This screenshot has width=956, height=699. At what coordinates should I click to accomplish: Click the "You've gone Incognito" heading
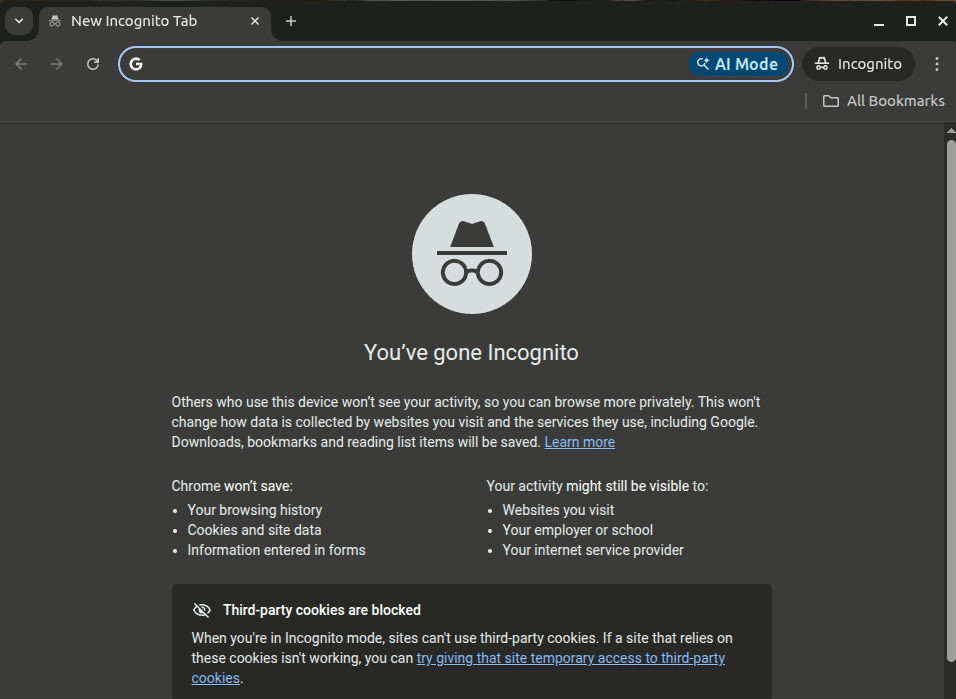471,353
